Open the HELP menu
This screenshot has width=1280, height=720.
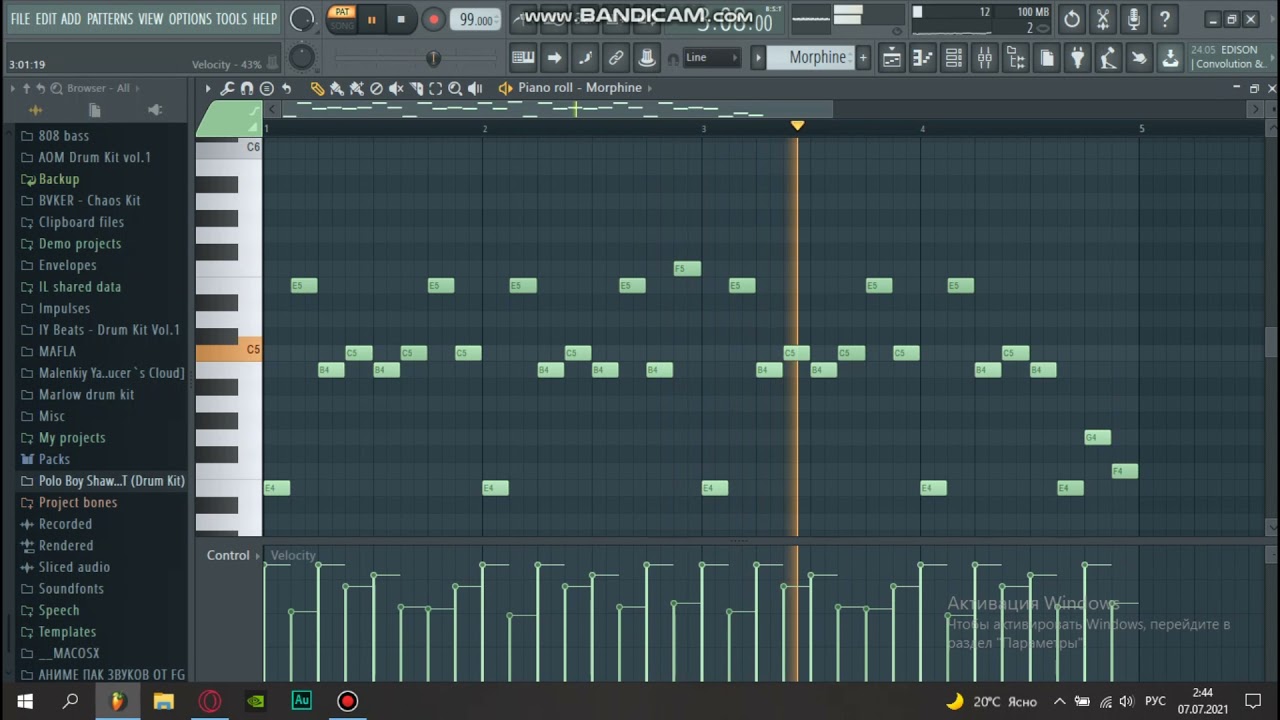(x=265, y=19)
